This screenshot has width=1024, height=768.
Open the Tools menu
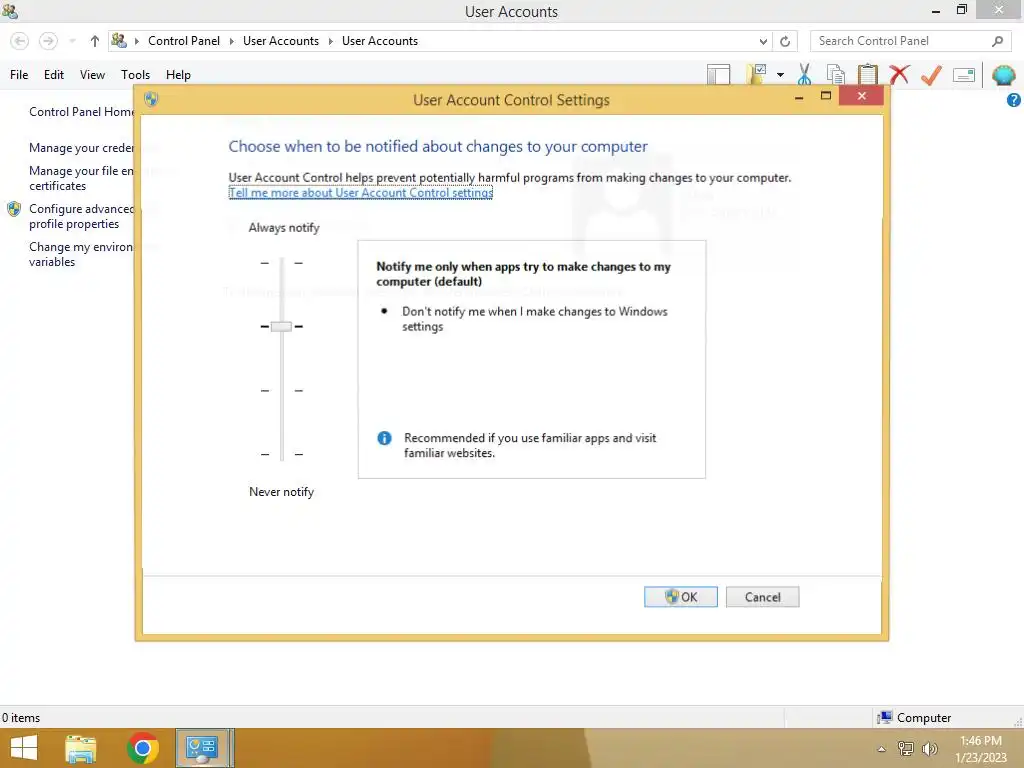click(135, 74)
